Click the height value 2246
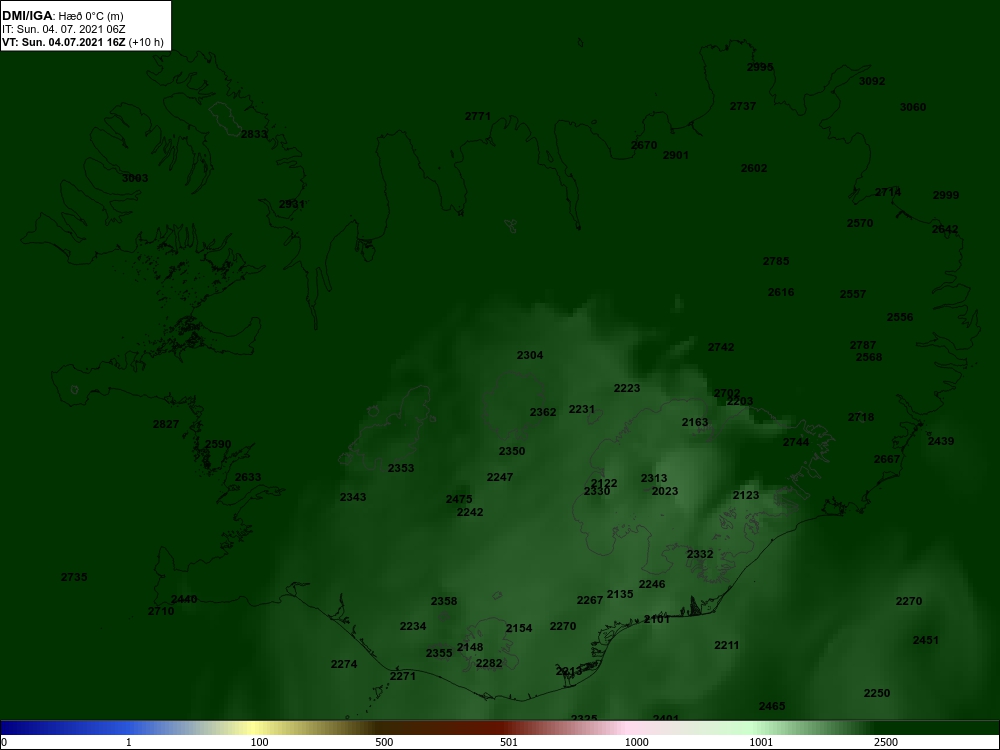The height and width of the screenshot is (750, 1000). (652, 584)
